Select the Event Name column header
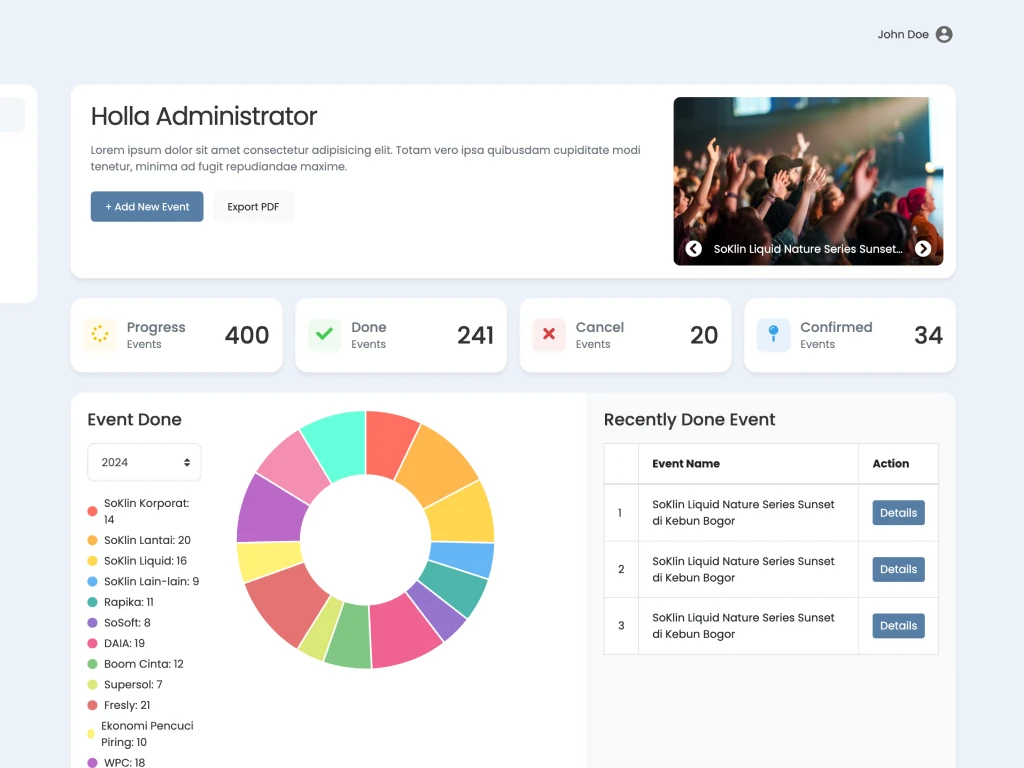The width and height of the screenshot is (1024, 768). click(686, 464)
